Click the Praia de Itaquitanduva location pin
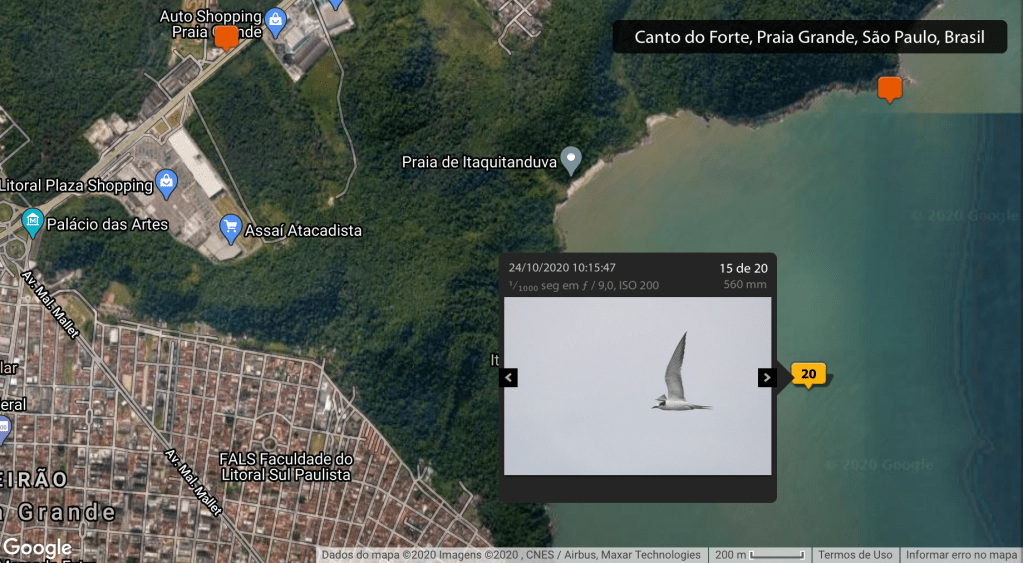 (x=571, y=158)
